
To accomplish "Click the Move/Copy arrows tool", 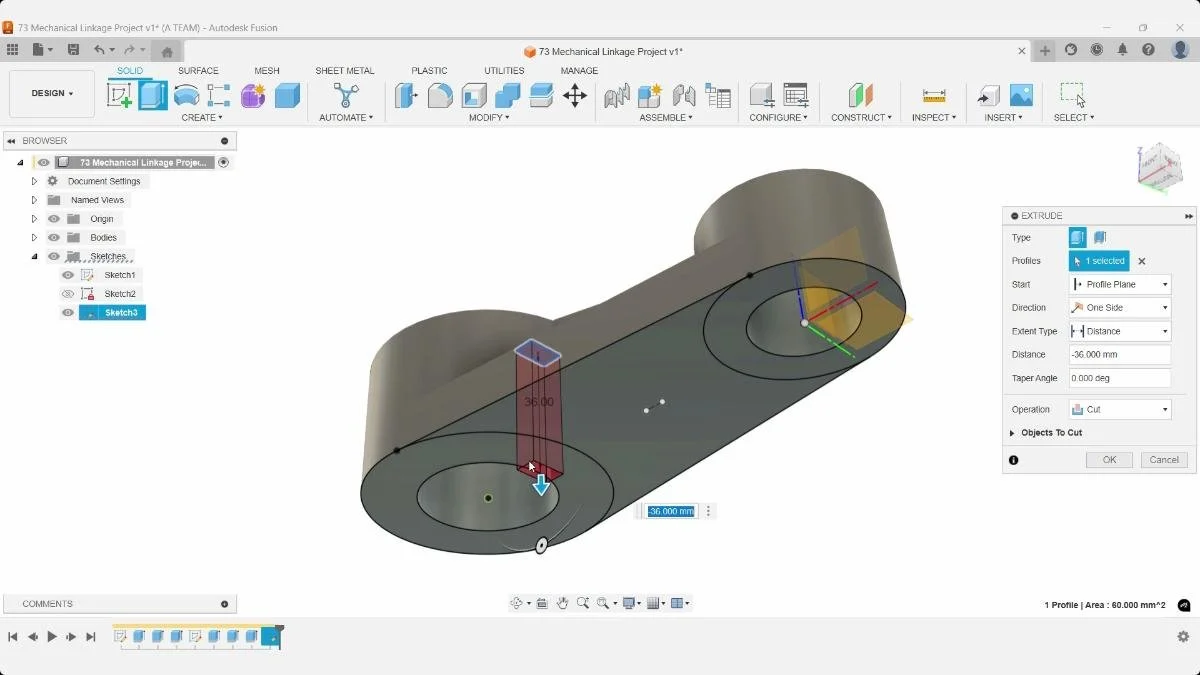I will [x=575, y=95].
